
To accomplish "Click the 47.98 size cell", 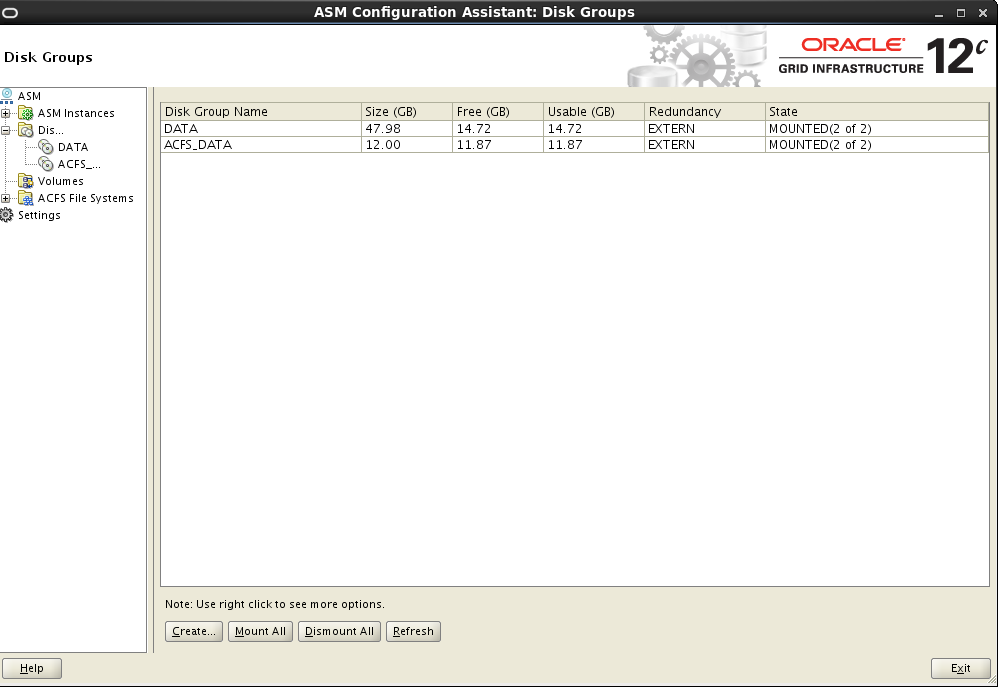I will point(407,129).
